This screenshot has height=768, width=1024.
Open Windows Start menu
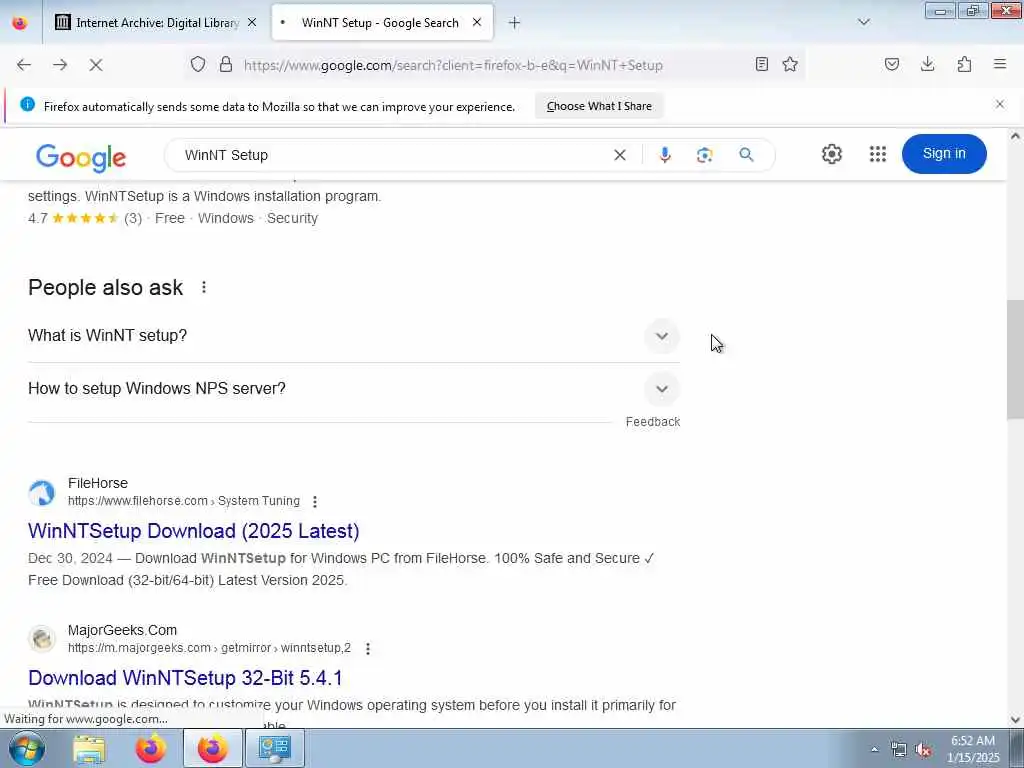26,748
